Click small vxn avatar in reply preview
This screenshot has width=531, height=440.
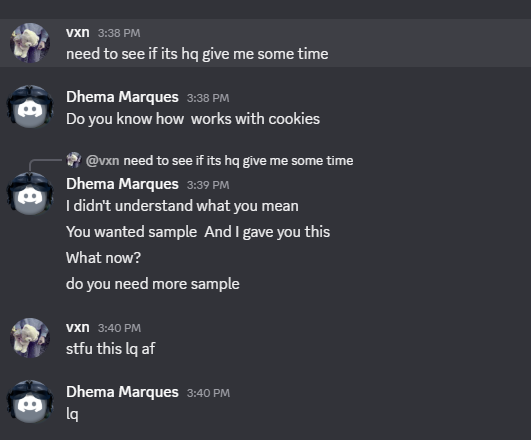(73, 160)
